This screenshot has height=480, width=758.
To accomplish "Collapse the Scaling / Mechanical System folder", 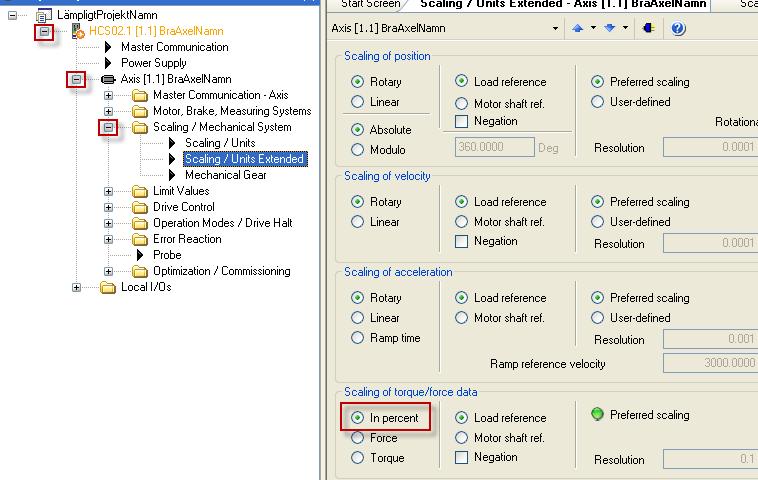I will coord(108,128).
